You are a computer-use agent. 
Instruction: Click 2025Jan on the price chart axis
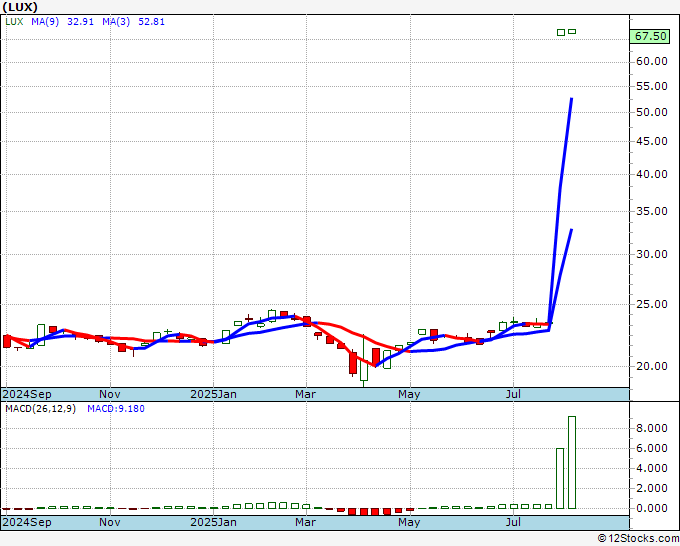click(x=214, y=394)
